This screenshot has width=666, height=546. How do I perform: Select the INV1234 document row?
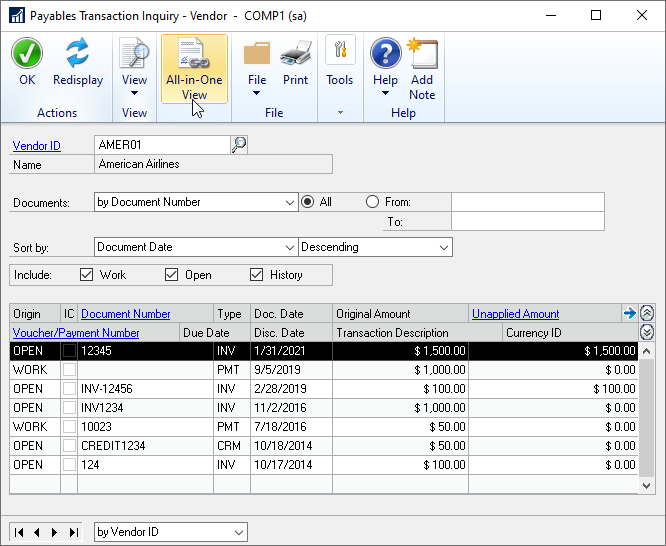pos(324,407)
